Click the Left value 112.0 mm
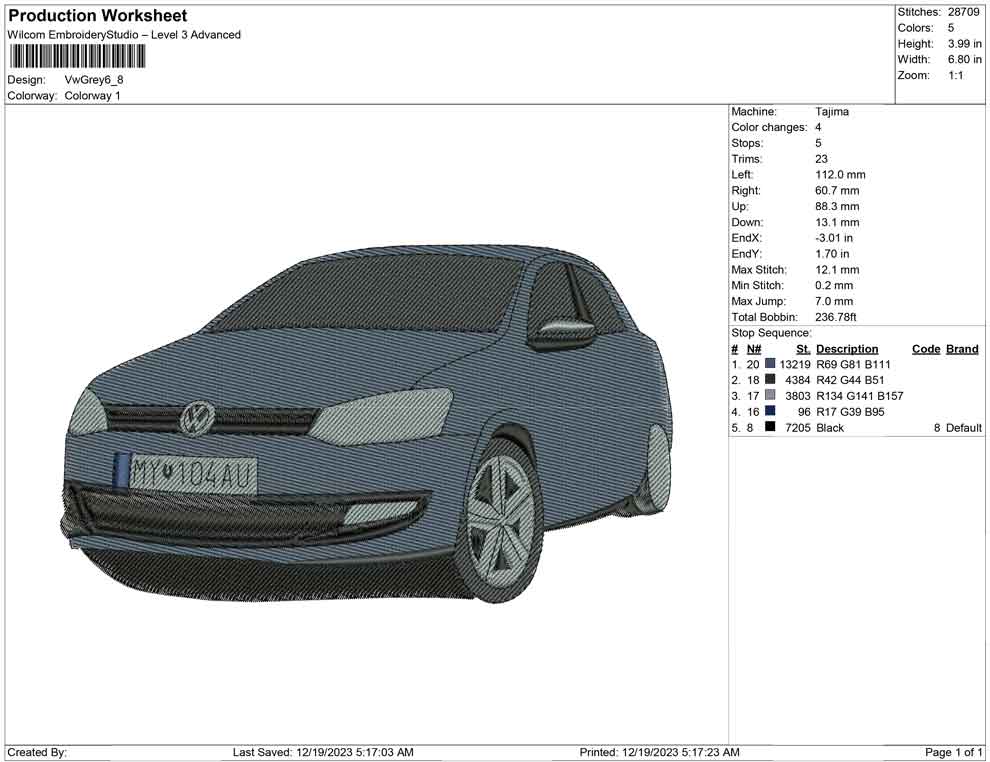Image resolution: width=990 pixels, height=762 pixels. 840,174
